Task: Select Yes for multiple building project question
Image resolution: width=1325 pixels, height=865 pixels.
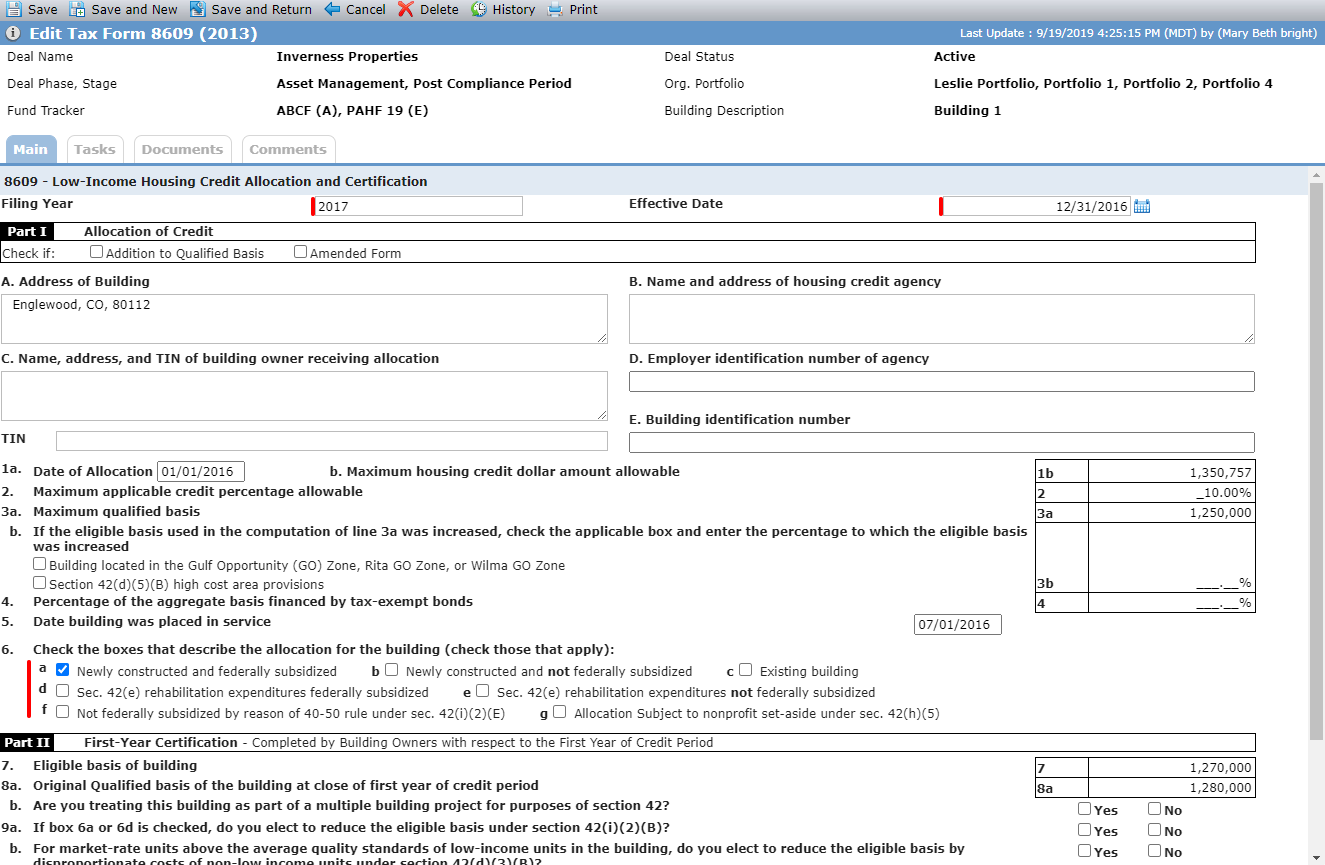Action: [1085, 809]
